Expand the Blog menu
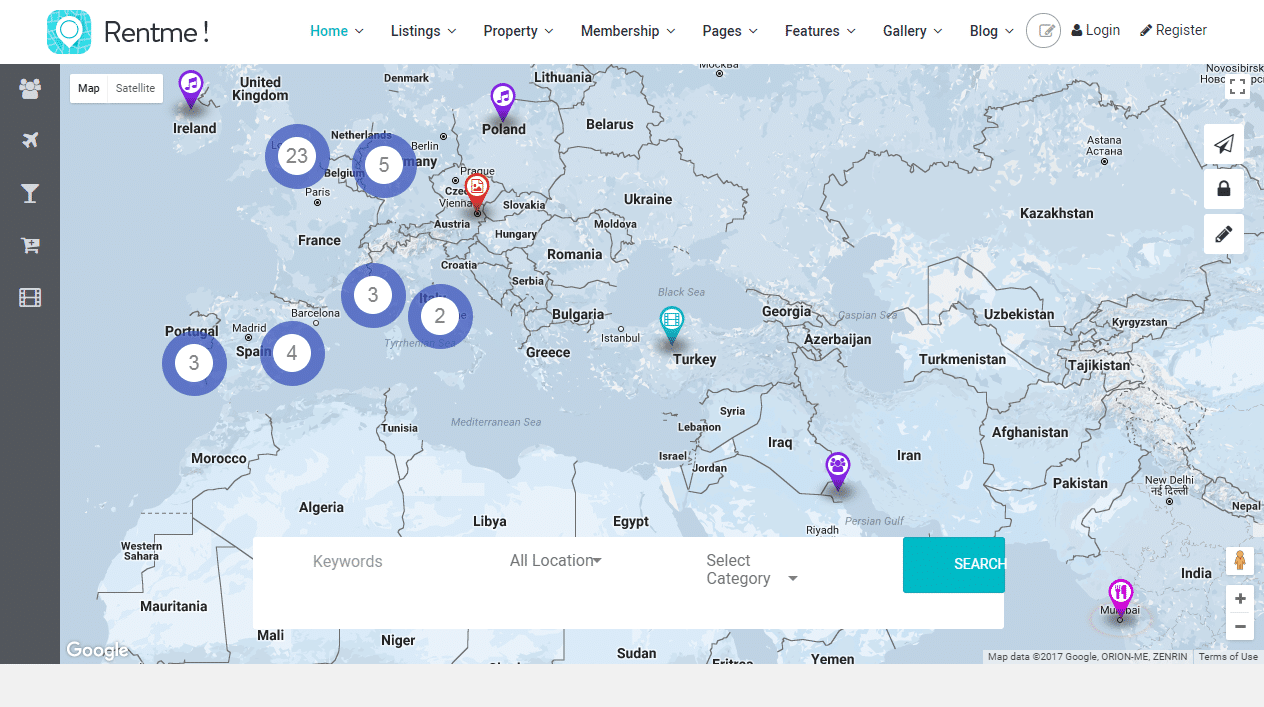The height and width of the screenshot is (707, 1264). click(992, 31)
